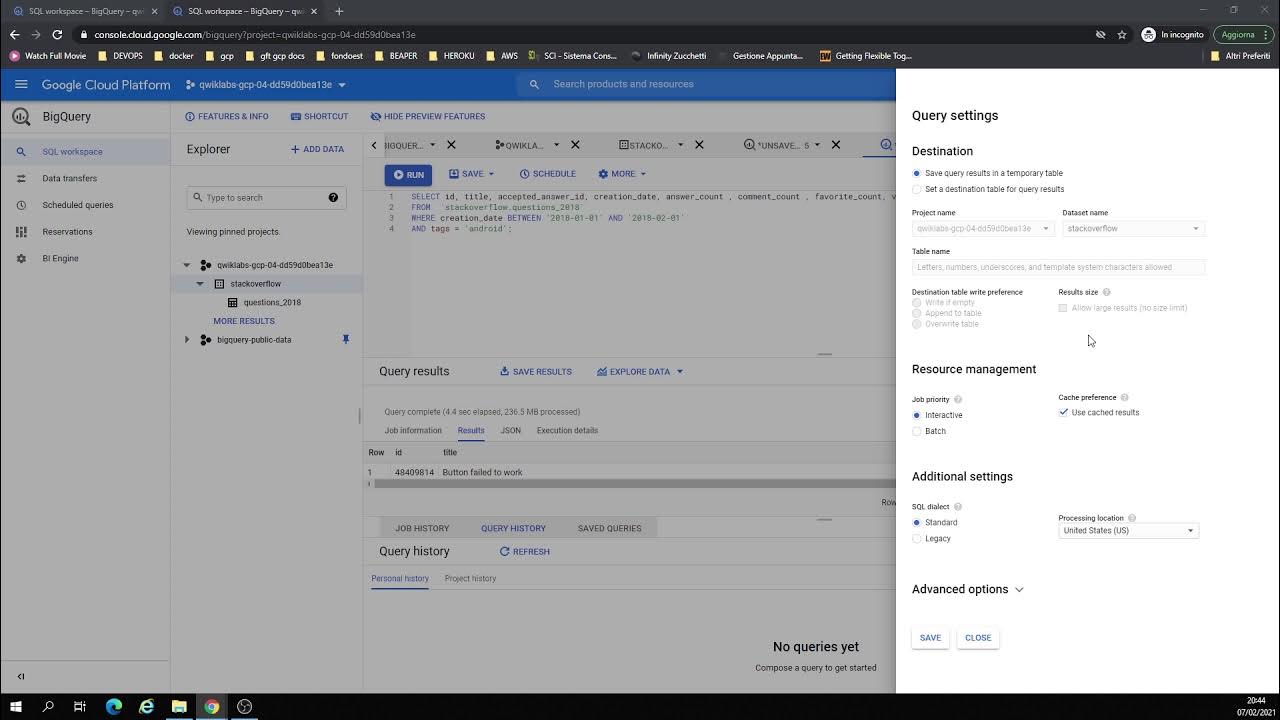This screenshot has width=1280, height=720.
Task: Switch to Project history tab
Action: pos(470,579)
